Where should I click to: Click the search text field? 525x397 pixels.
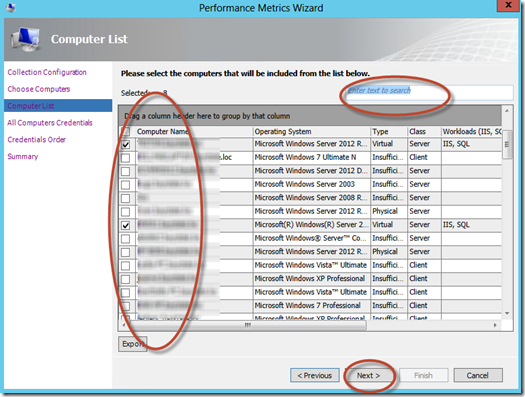click(x=429, y=92)
